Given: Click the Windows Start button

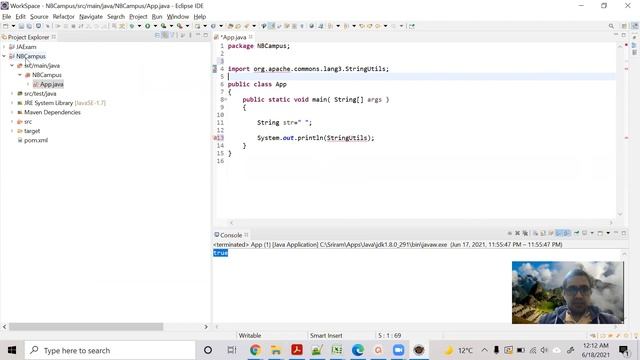Looking at the screenshot, I should pyautogui.click(x=12, y=350).
